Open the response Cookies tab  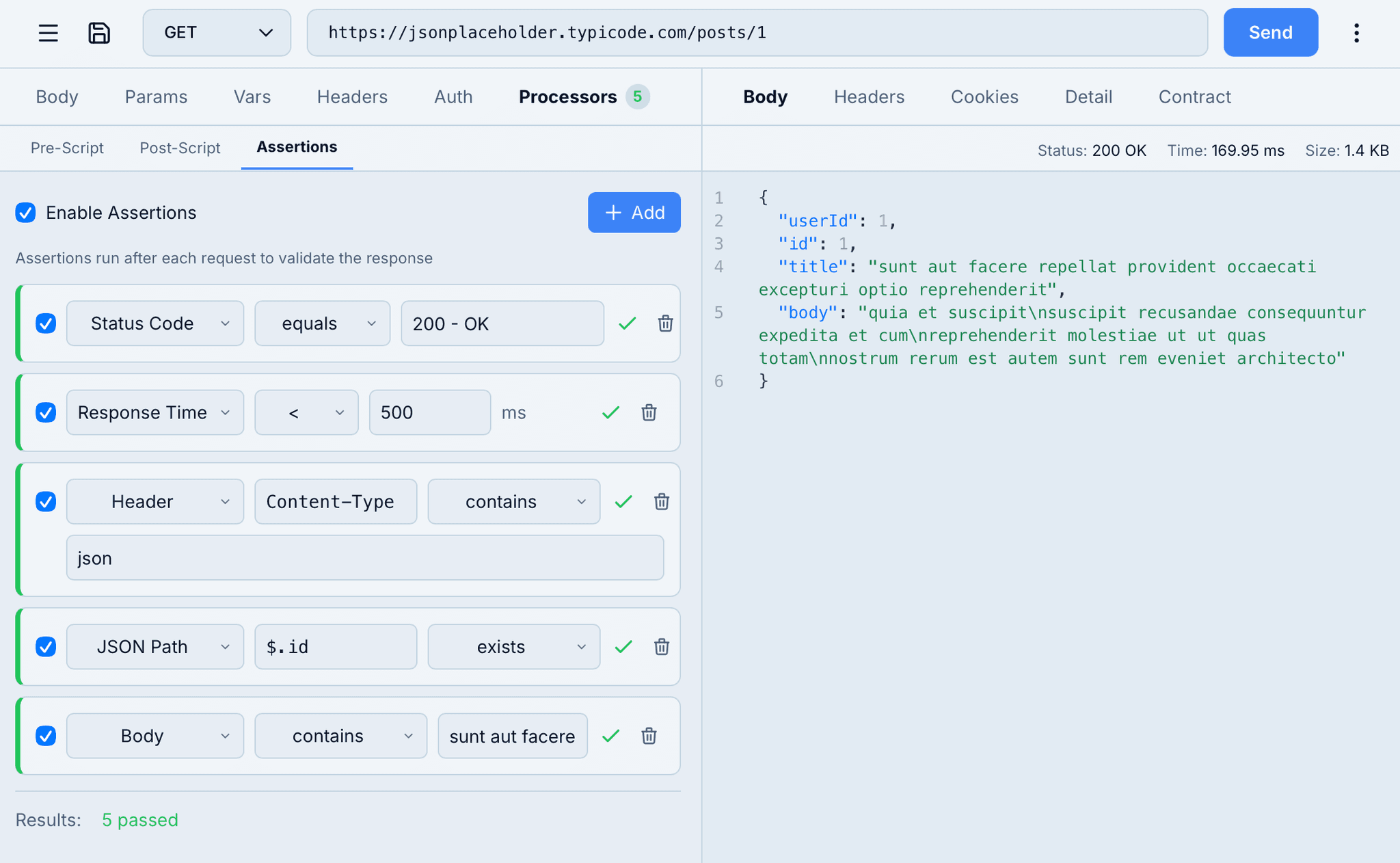coord(984,97)
